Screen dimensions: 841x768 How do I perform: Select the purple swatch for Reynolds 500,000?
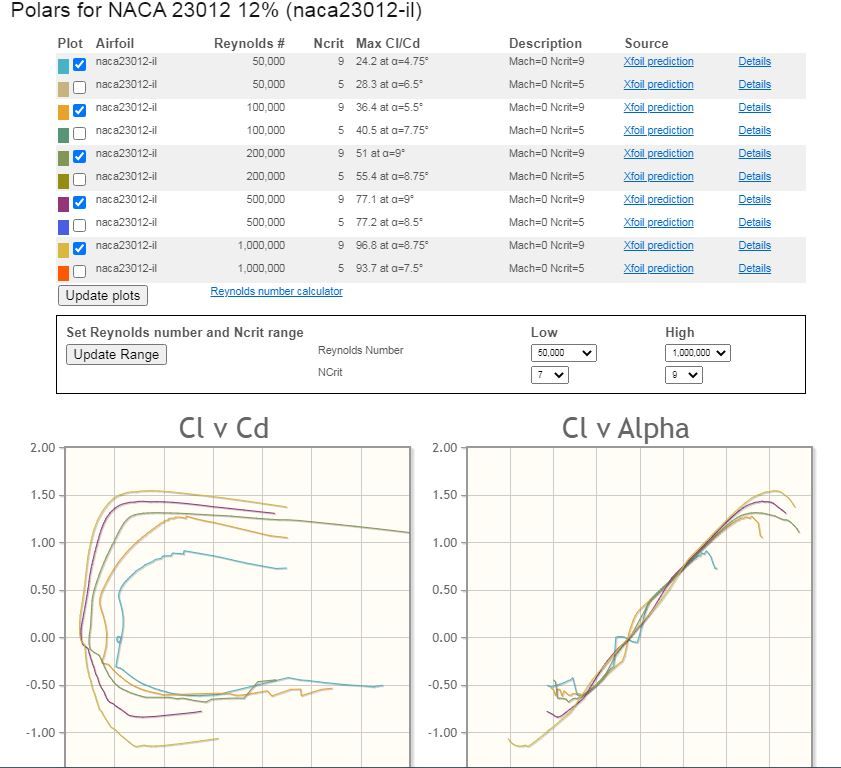(64, 202)
